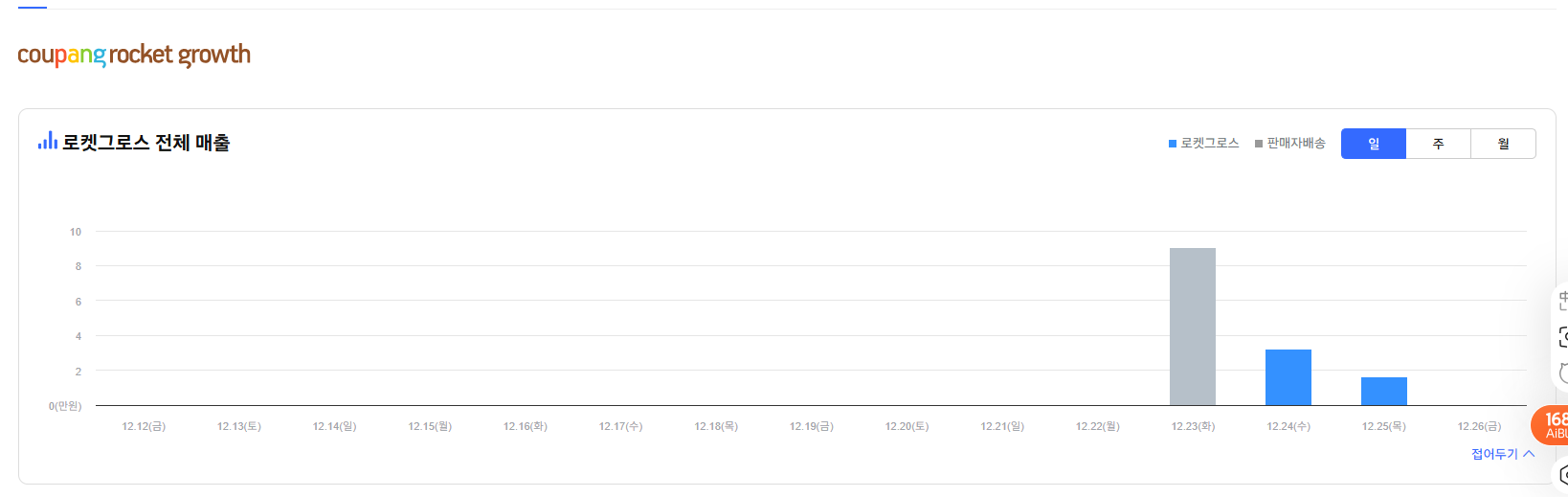Toggle the 로켓그로스 legend series
The width and height of the screenshot is (1568, 497).
pos(1204,144)
